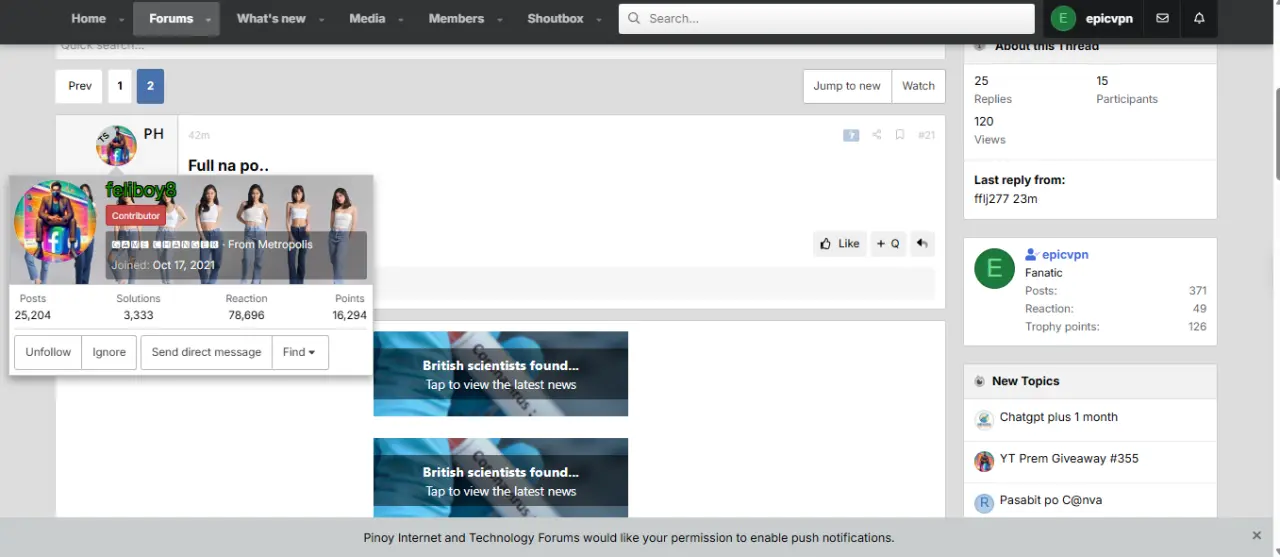Click the YT Prem Giveaway #355 avatar
The image size is (1280, 557).
point(984,461)
